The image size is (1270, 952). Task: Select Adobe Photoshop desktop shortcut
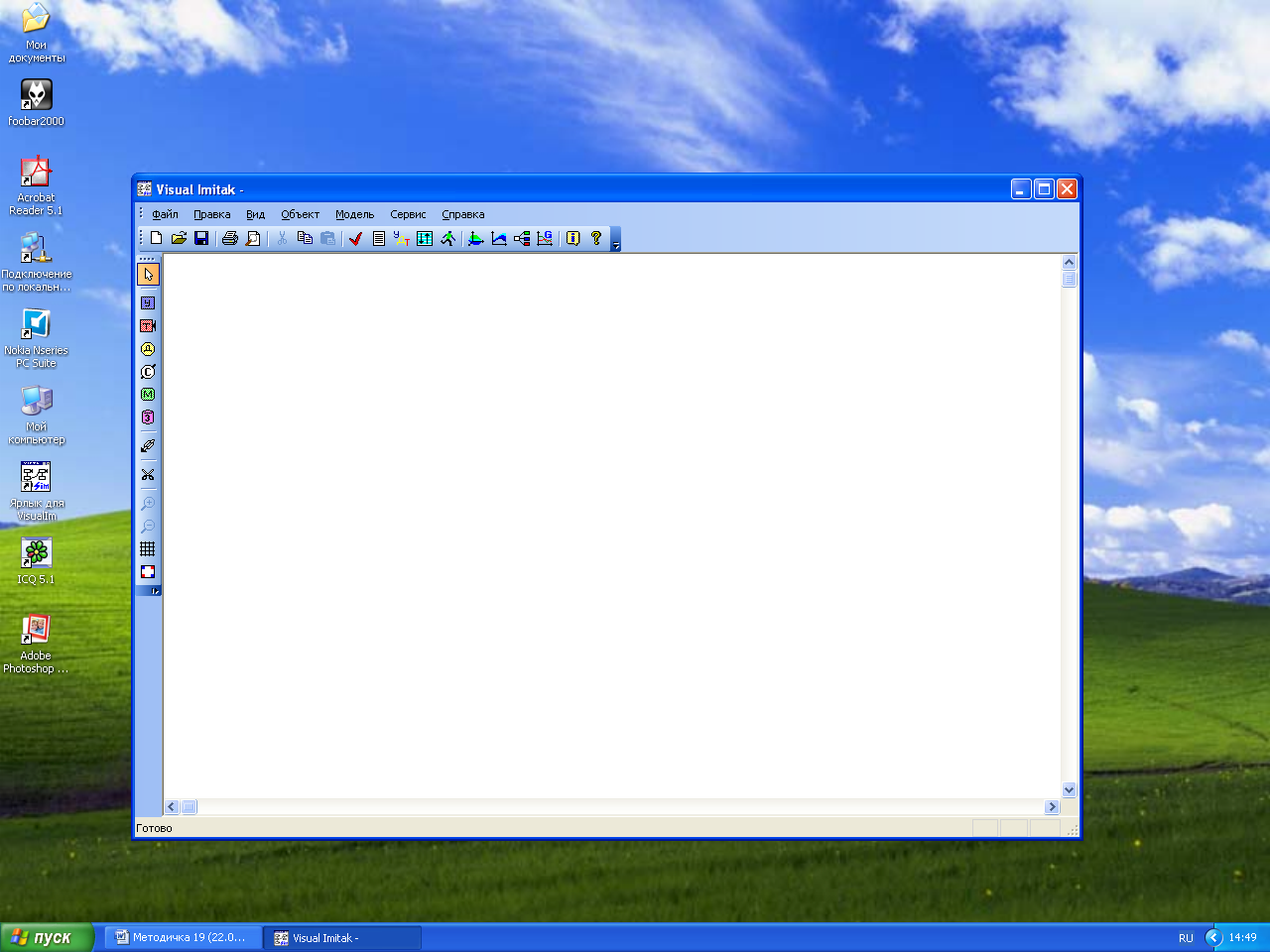36,644
